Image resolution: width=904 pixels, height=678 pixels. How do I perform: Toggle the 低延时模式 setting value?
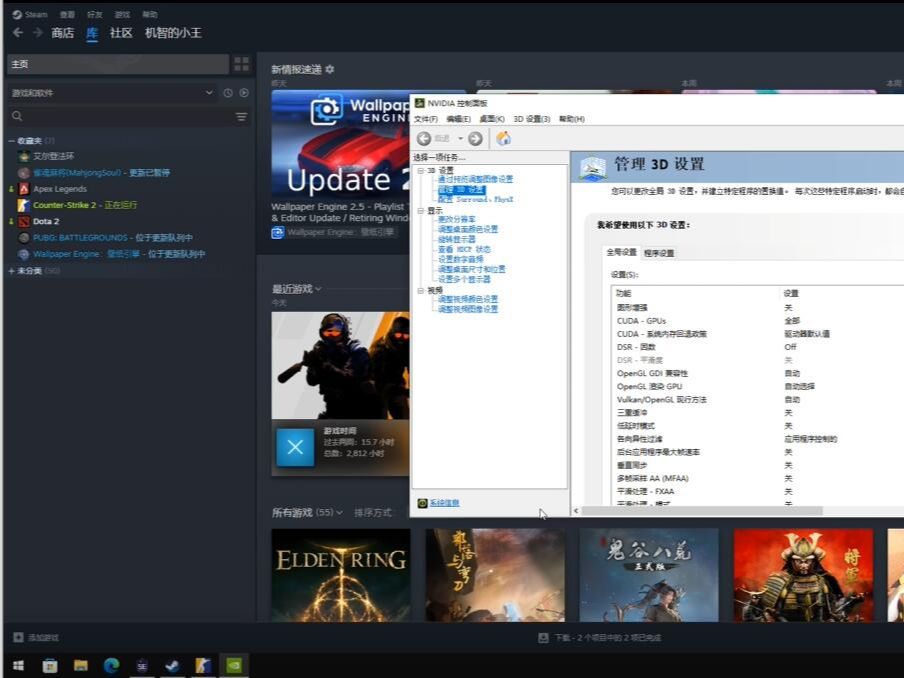[x=785, y=425]
